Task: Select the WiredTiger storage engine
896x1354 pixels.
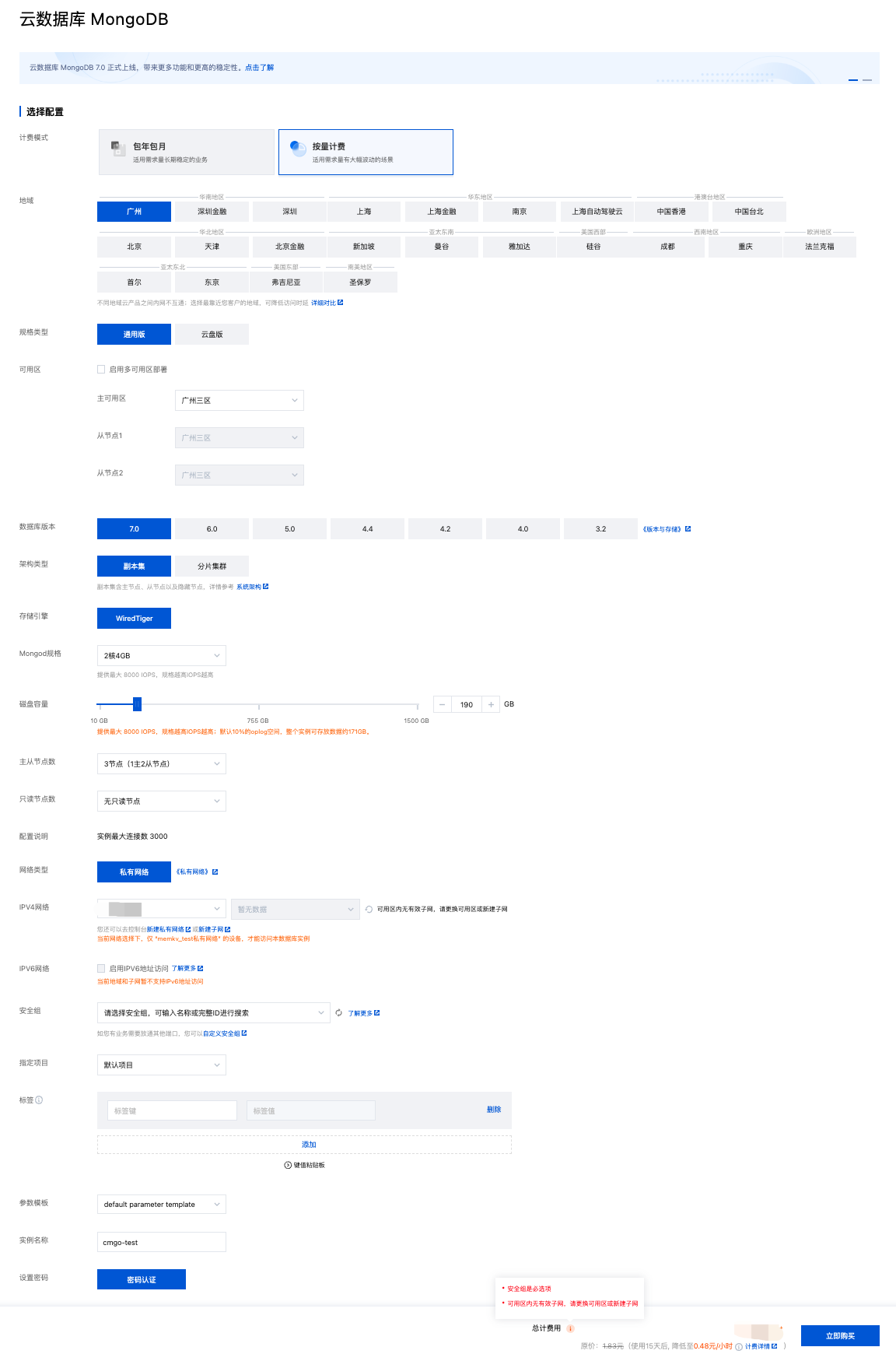Action: pos(134,619)
